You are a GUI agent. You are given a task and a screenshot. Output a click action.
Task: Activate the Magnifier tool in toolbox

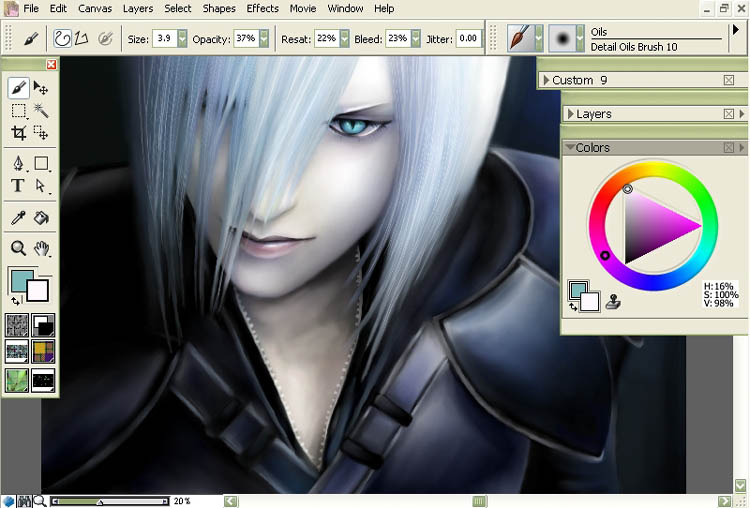[x=18, y=248]
